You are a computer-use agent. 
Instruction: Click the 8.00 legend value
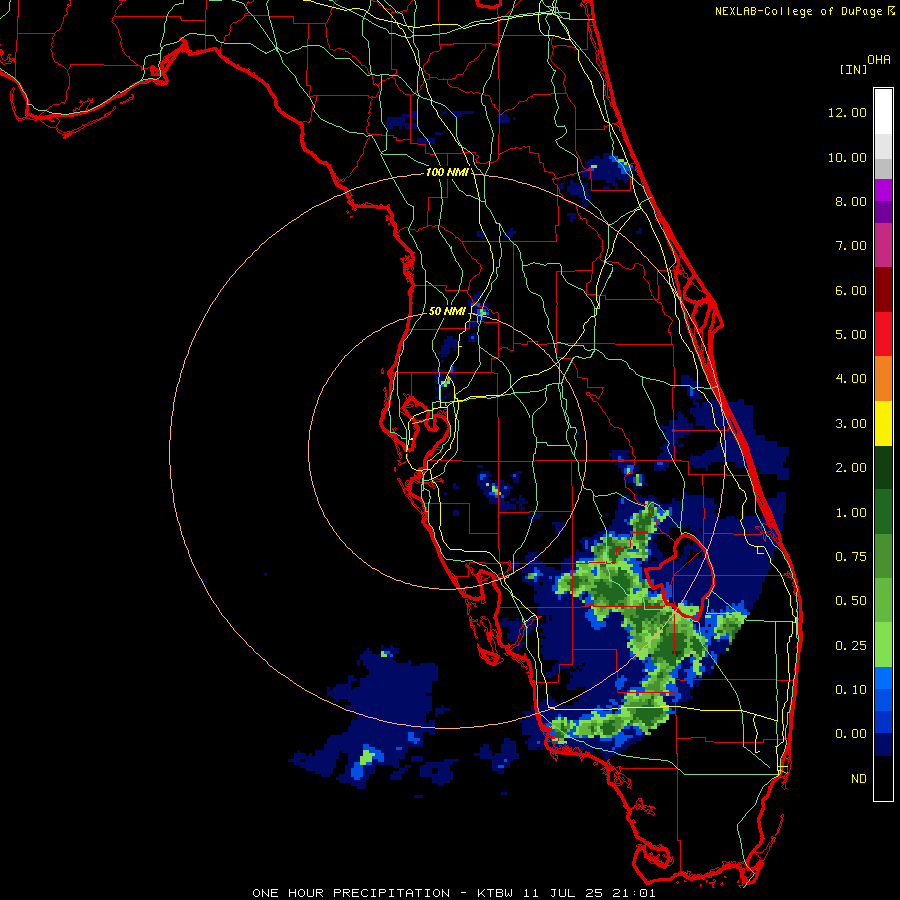click(x=851, y=201)
